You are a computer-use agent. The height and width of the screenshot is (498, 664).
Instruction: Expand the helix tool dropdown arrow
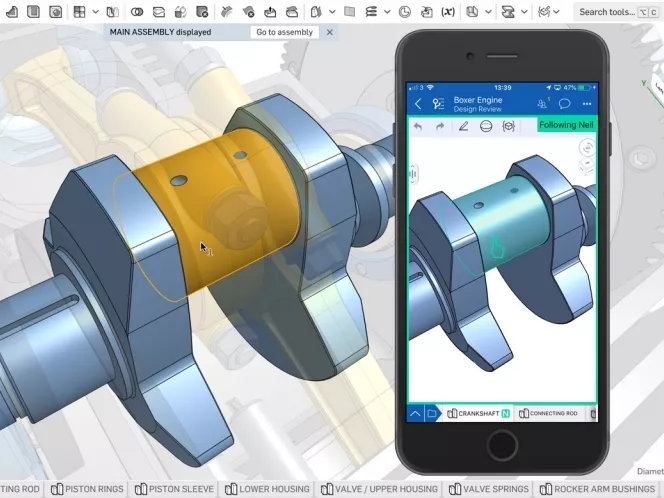tap(387, 12)
